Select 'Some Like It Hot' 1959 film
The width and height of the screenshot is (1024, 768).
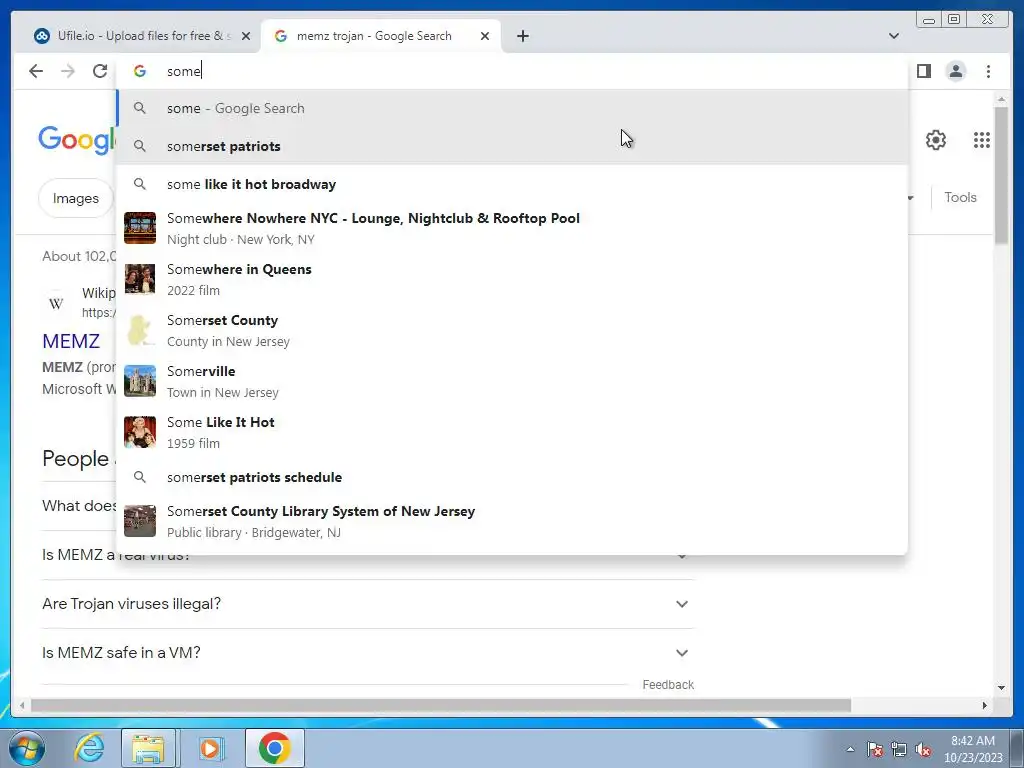[512, 432]
